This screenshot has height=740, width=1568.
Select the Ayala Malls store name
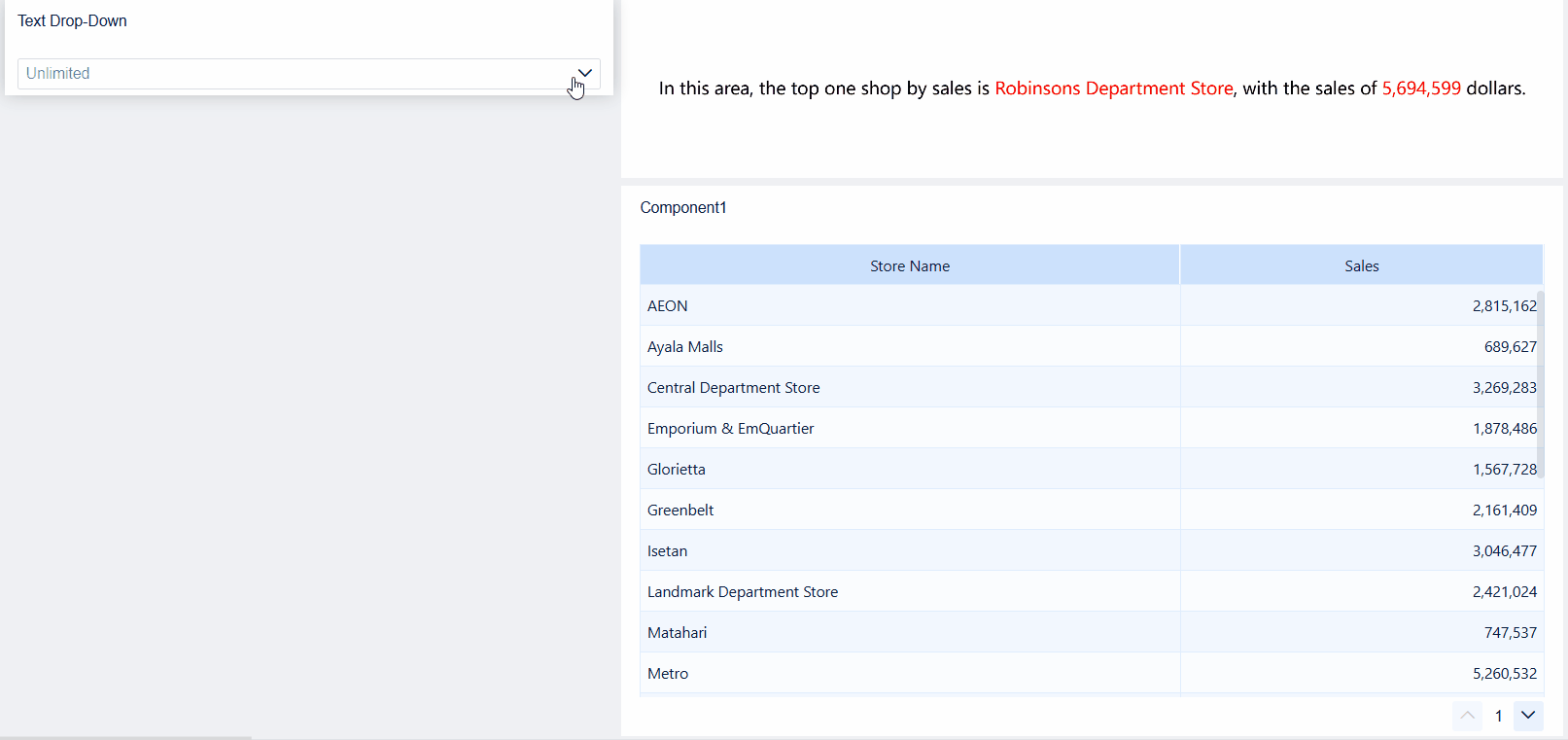pyautogui.click(x=685, y=347)
